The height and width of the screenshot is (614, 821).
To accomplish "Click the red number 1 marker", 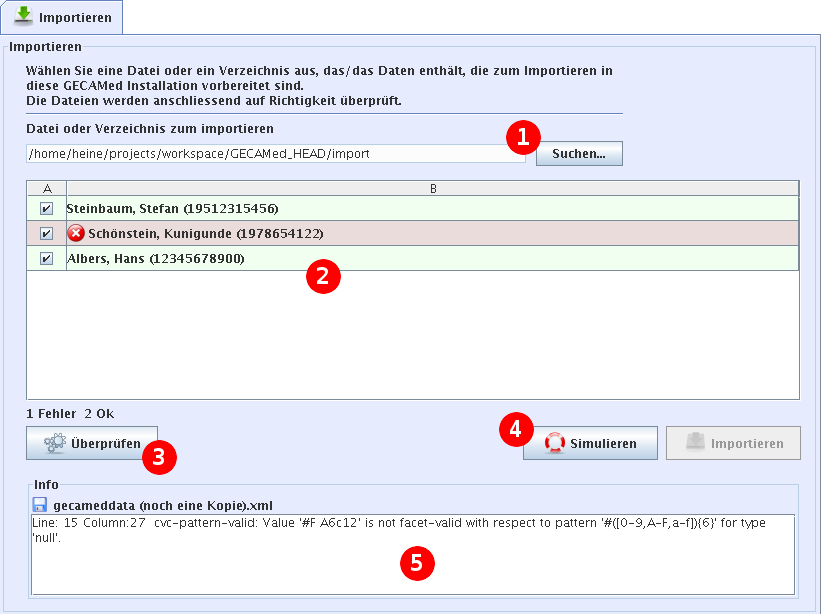I will [x=522, y=137].
